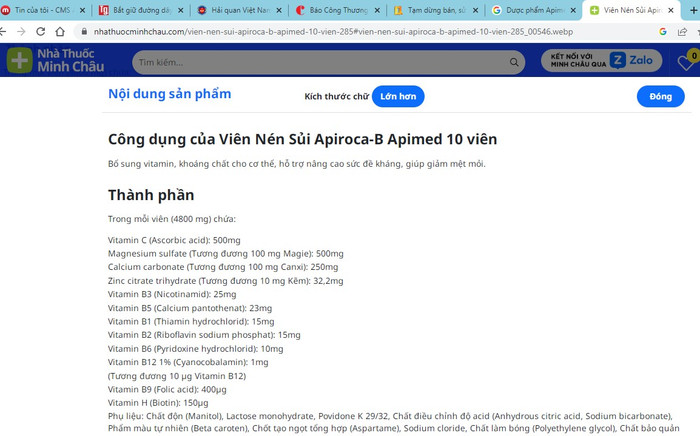This screenshot has width=700, height=436.
Task: Switch to Tin của tôi - CMS tab
Action: pos(43,10)
